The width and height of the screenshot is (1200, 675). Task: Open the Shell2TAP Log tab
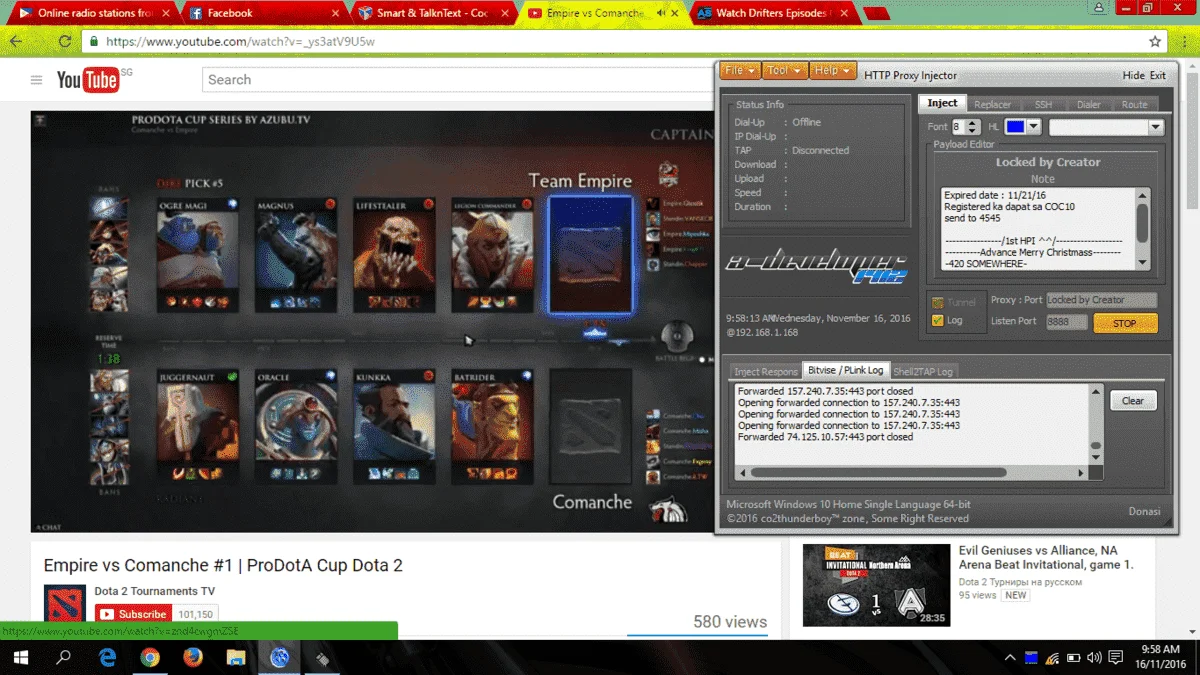923,371
